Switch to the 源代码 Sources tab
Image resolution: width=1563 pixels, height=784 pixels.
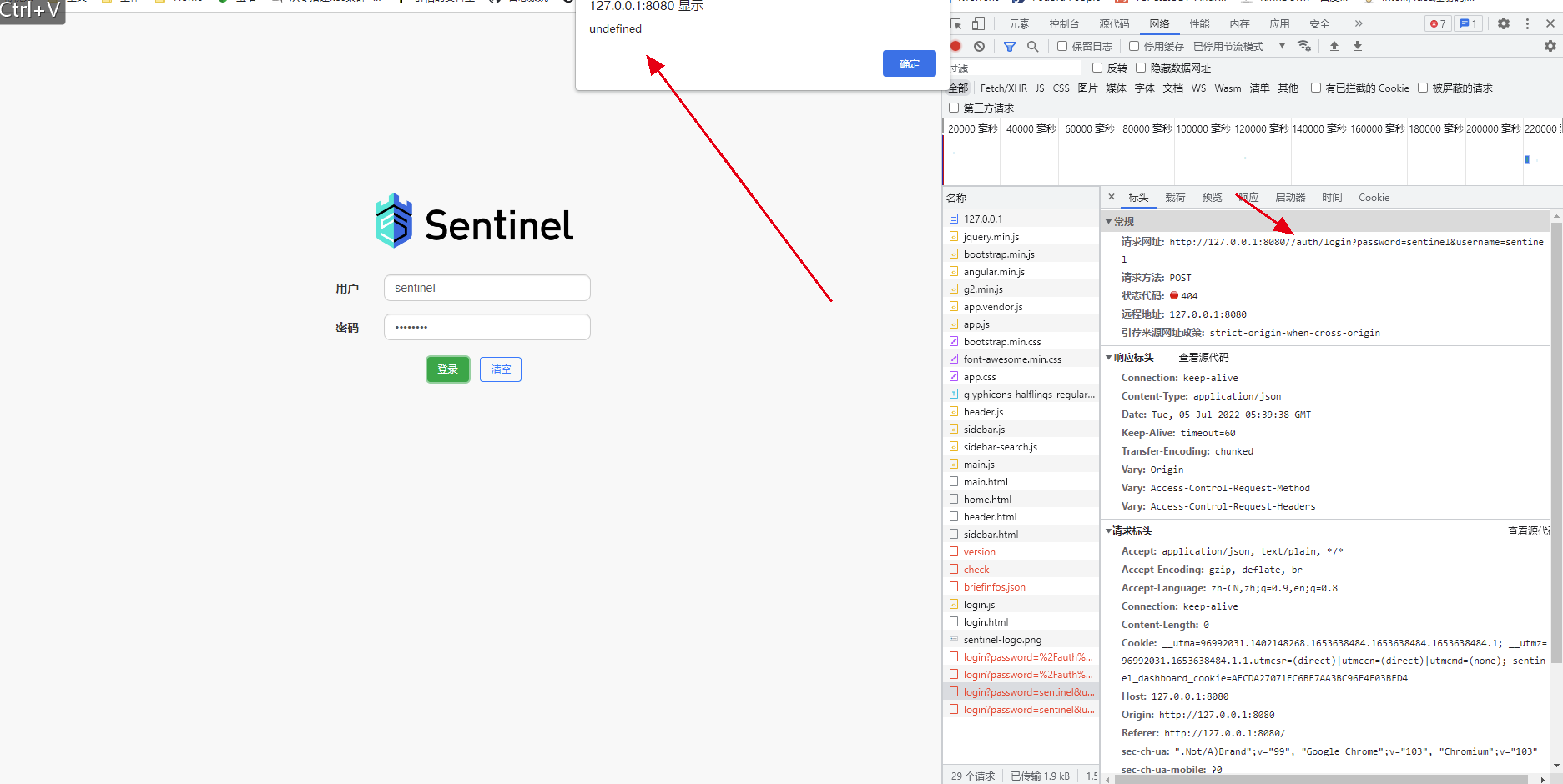[1114, 23]
